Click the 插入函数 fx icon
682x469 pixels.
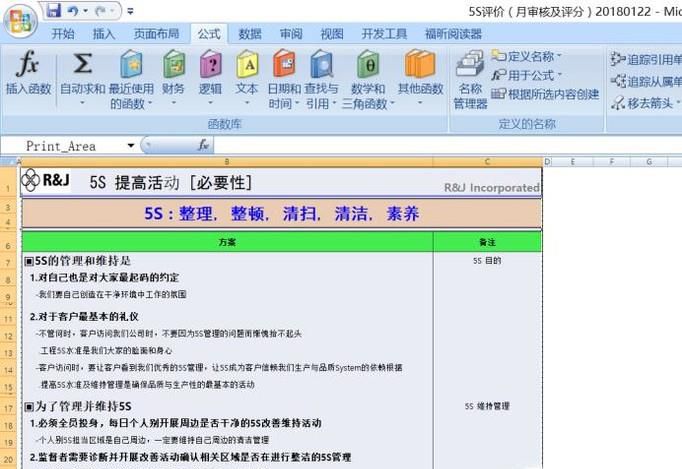coord(28,63)
